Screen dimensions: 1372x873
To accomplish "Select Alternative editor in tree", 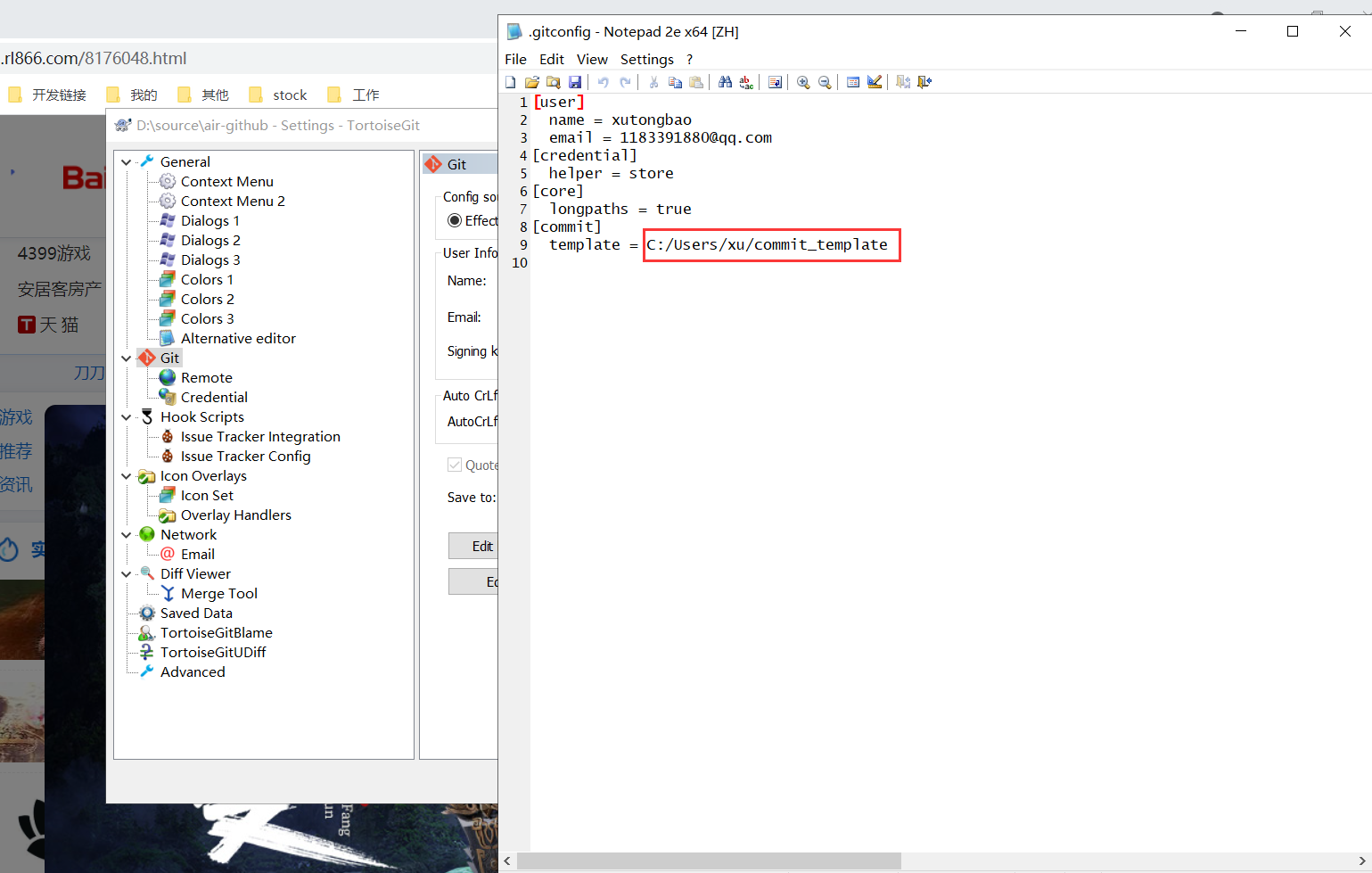I will coord(238,339).
